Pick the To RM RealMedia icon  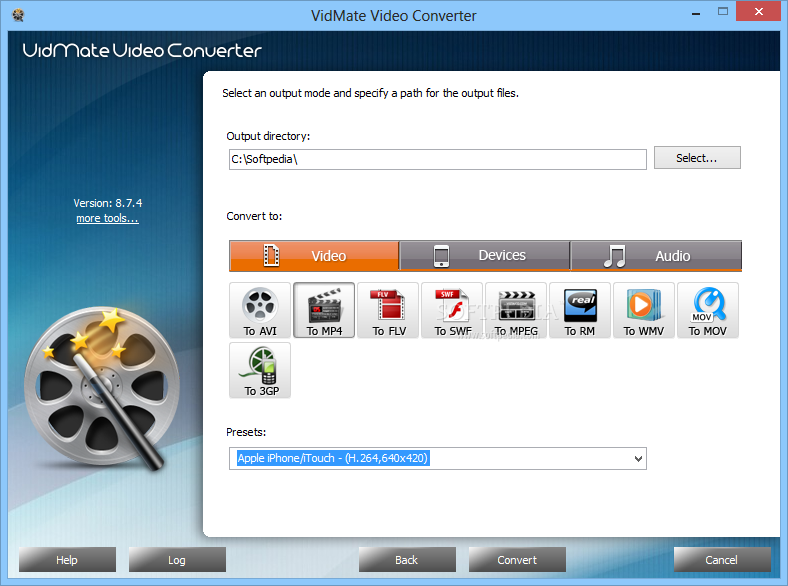[x=580, y=310]
